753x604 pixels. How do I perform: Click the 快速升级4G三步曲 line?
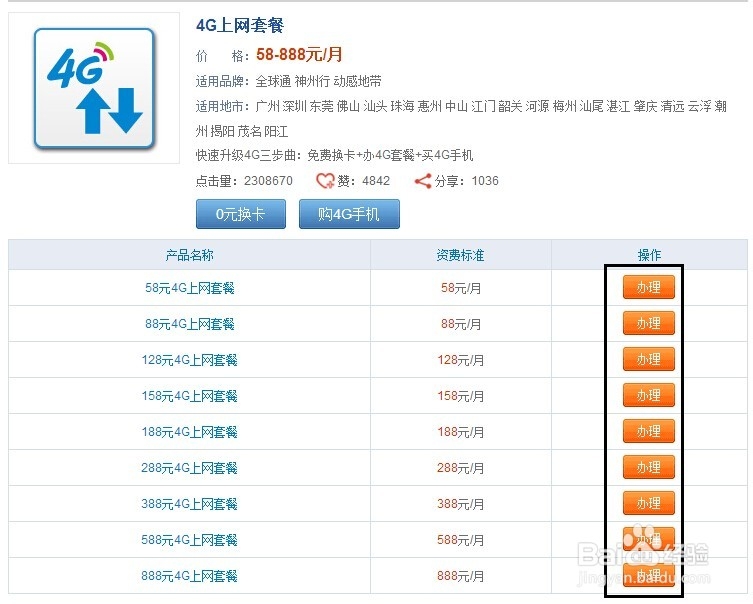334,156
